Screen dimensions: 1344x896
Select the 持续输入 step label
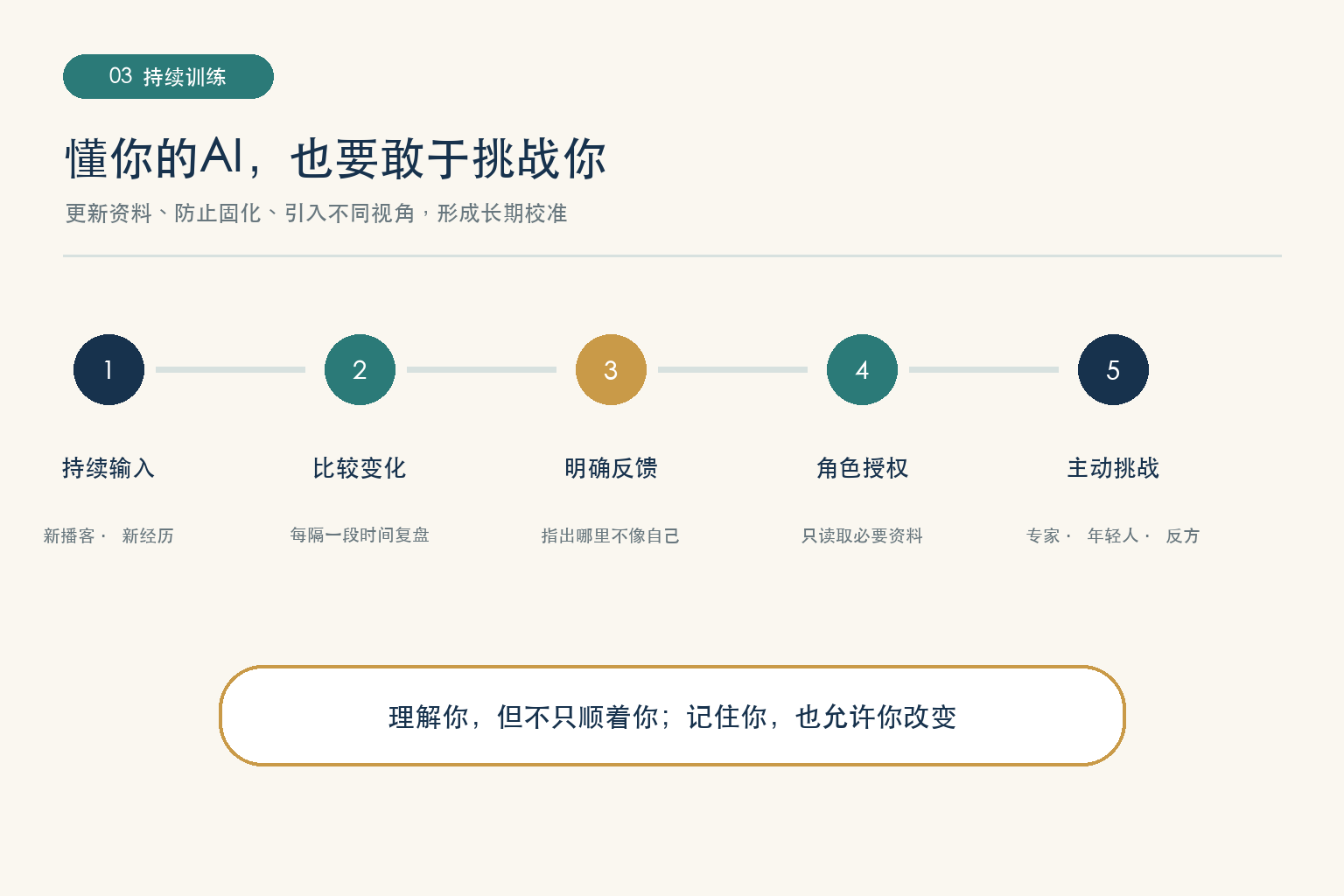[x=108, y=468]
